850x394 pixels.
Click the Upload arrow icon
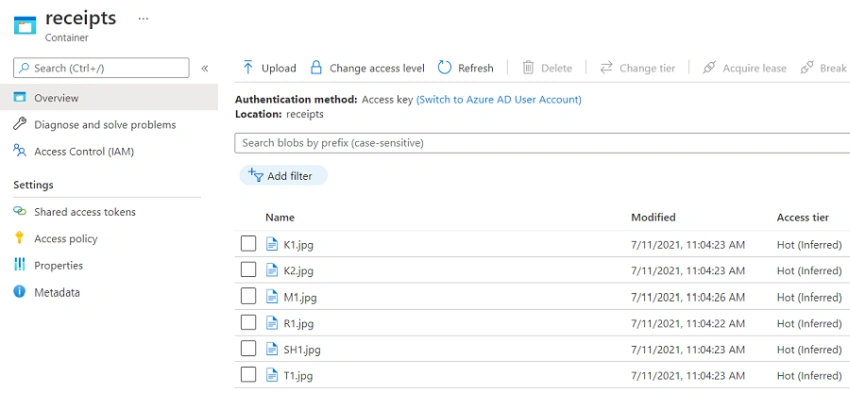coord(248,67)
